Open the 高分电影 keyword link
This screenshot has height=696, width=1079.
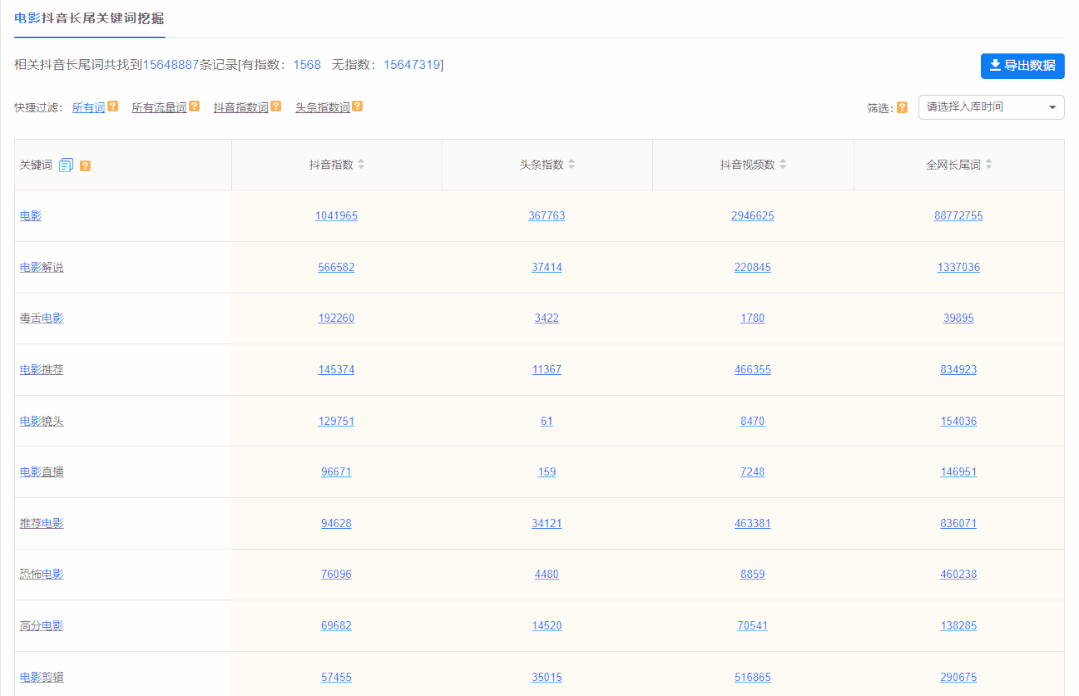pyautogui.click(x=41, y=626)
